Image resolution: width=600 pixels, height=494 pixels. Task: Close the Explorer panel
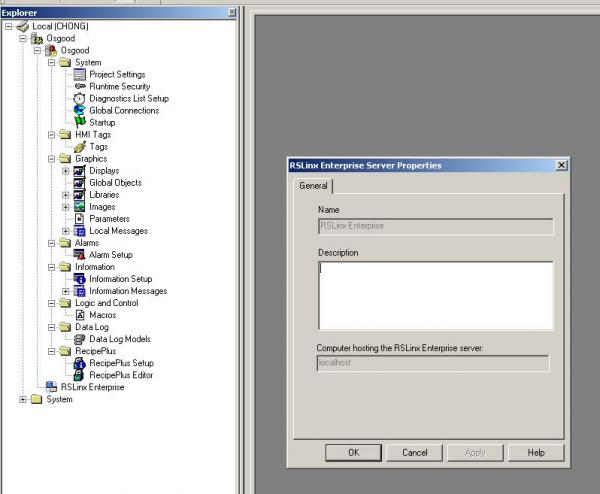coord(232,12)
